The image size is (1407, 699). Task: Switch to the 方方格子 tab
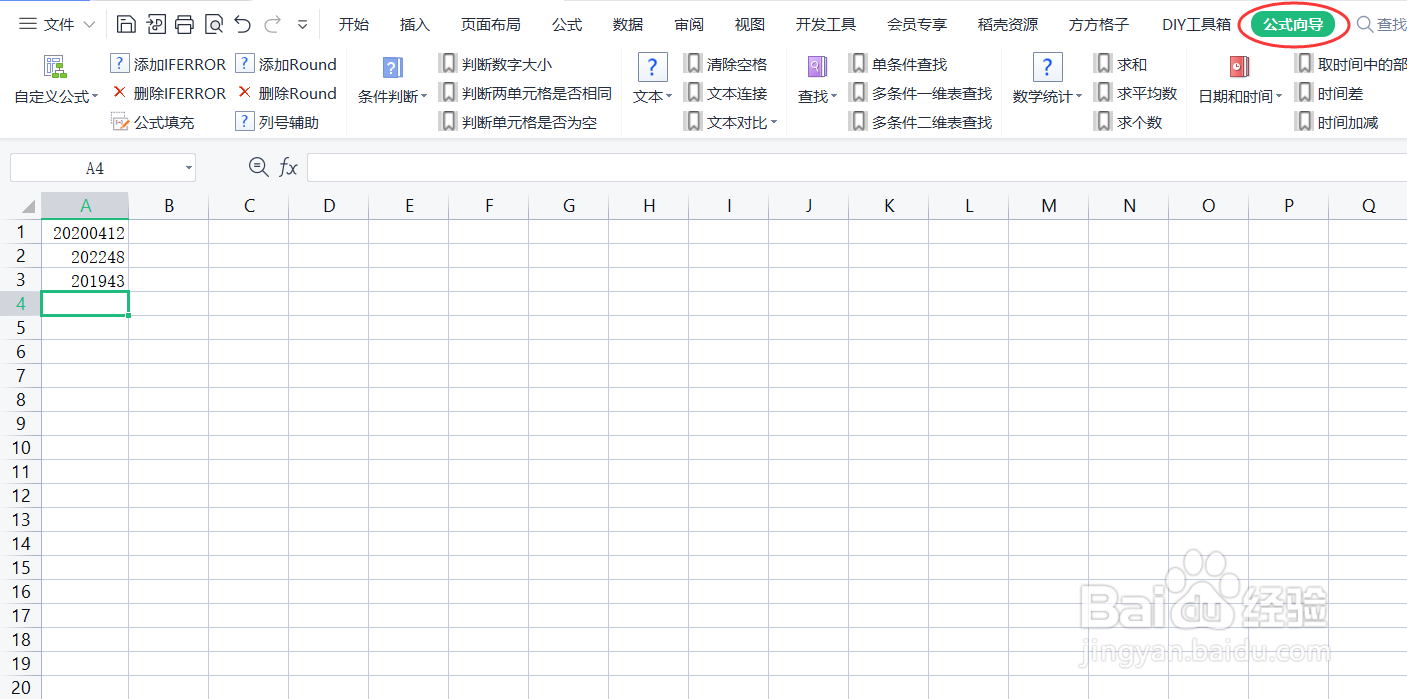tap(1099, 24)
